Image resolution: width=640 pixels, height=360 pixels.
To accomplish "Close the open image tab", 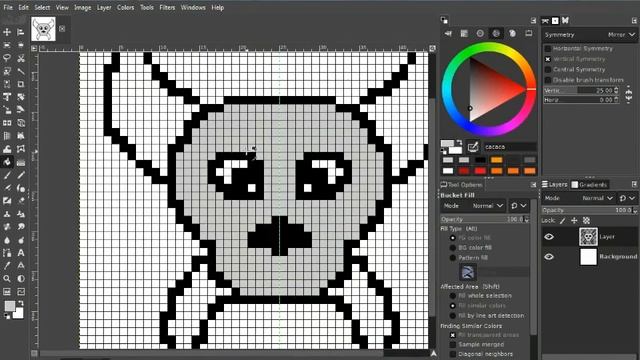I will [x=62, y=29].
